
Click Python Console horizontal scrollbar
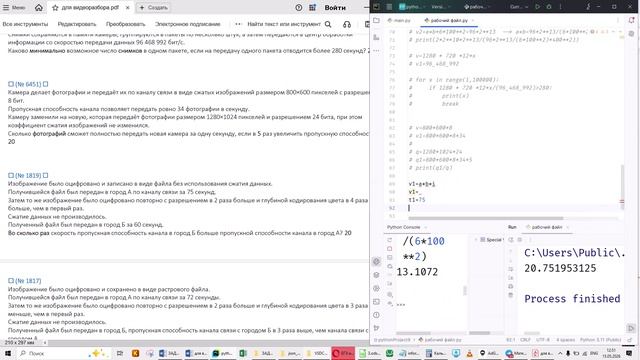413,333
